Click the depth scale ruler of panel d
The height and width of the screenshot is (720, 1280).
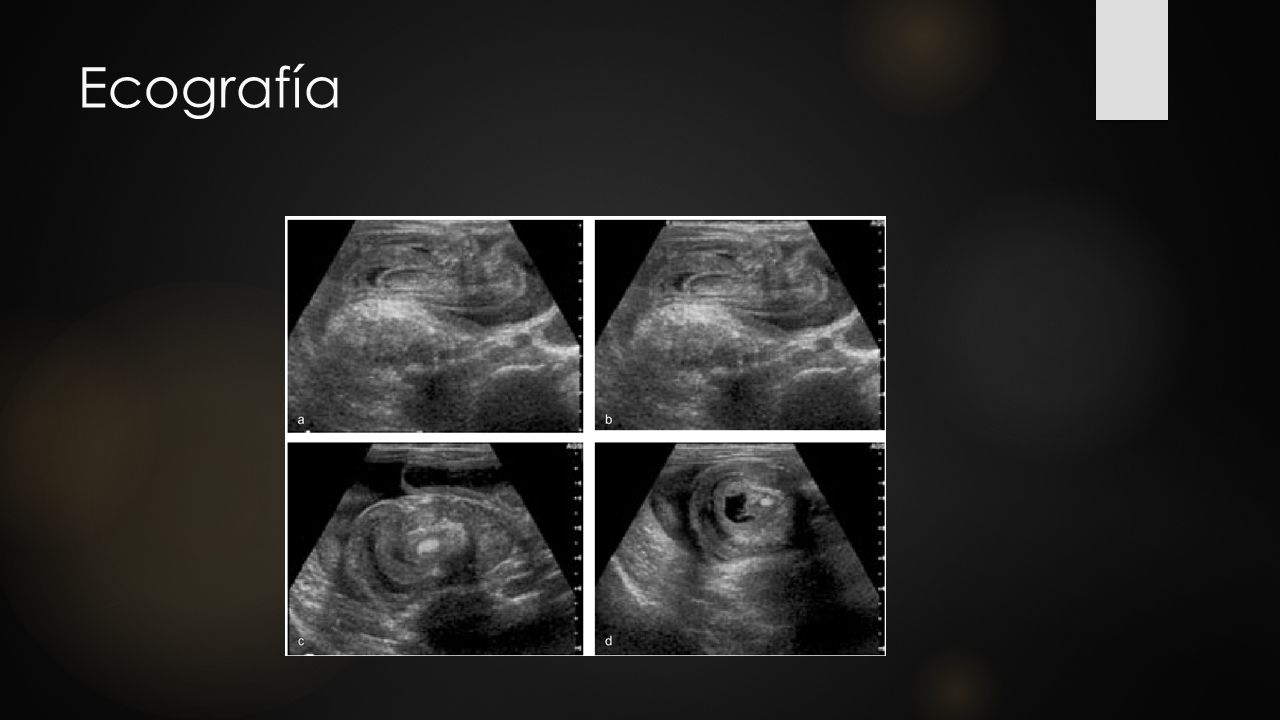coord(880,548)
